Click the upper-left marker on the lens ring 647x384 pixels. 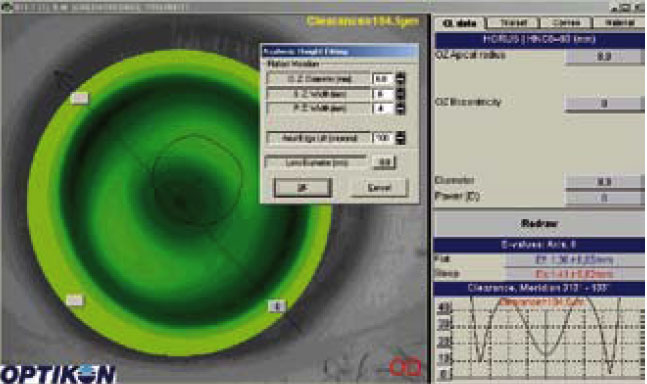(x=80, y=98)
